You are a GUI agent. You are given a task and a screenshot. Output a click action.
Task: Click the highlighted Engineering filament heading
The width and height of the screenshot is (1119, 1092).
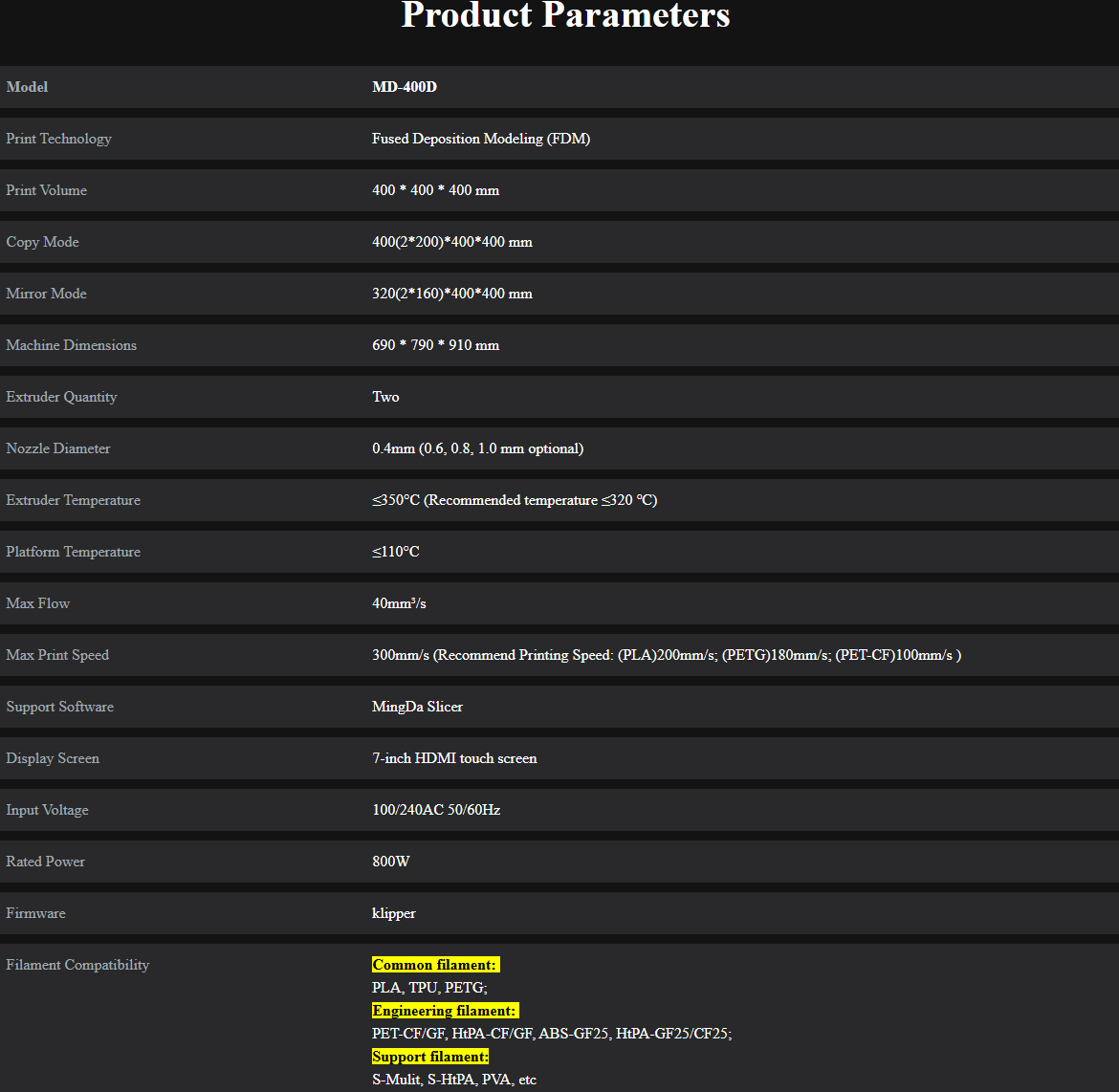445,1011
